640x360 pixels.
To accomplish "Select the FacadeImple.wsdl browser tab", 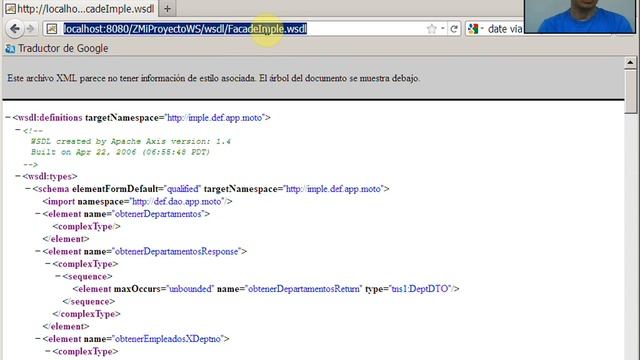I will (80, 9).
